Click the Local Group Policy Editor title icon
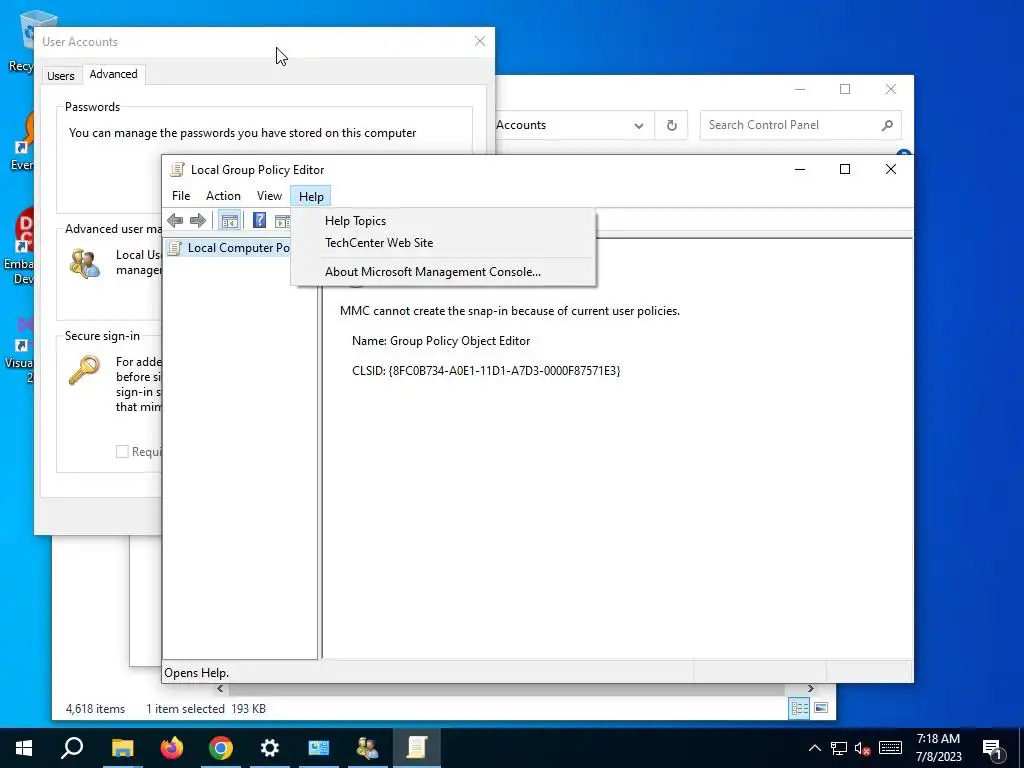Screen dimensions: 1024x768 pos(177,170)
